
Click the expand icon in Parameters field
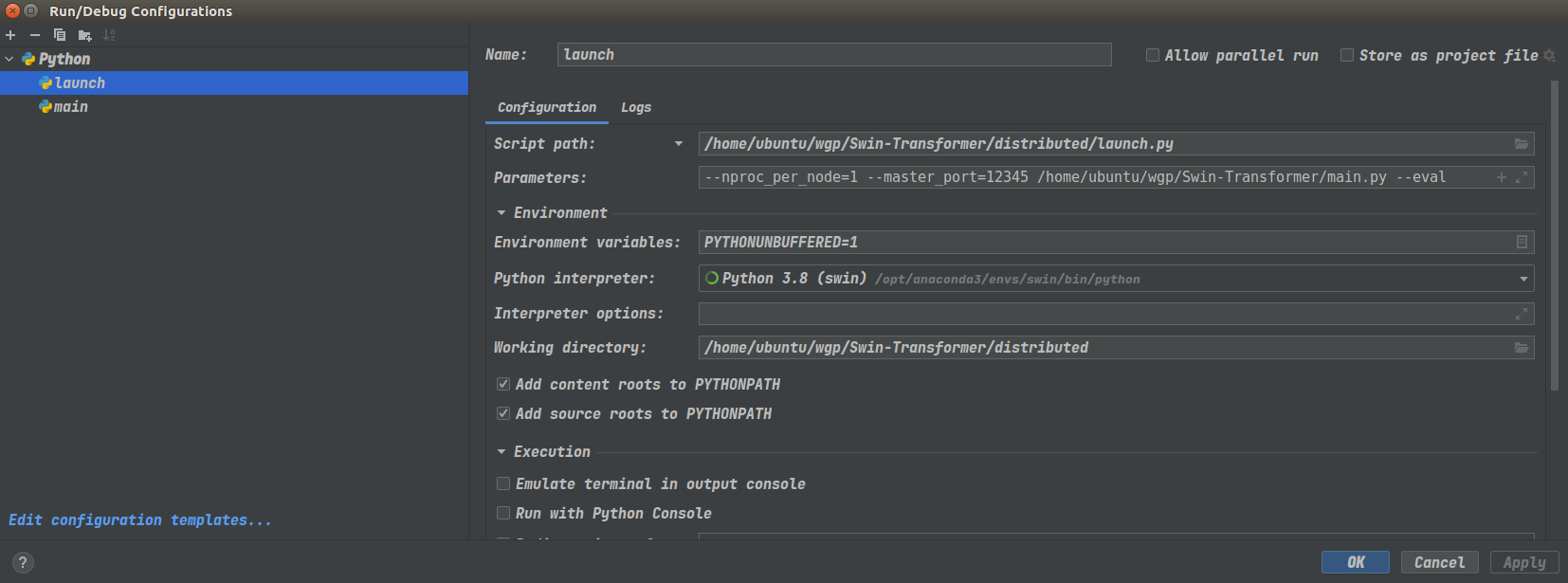pyautogui.click(x=1522, y=177)
